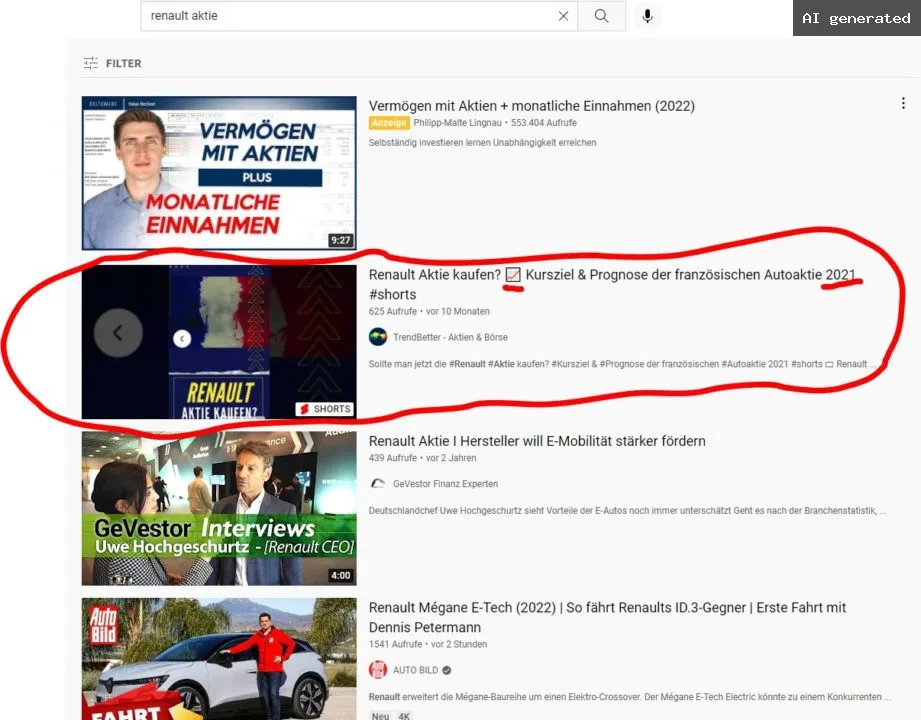Open the AUTO BILD channel avatar
The image size is (921, 720).
pyautogui.click(x=378, y=670)
